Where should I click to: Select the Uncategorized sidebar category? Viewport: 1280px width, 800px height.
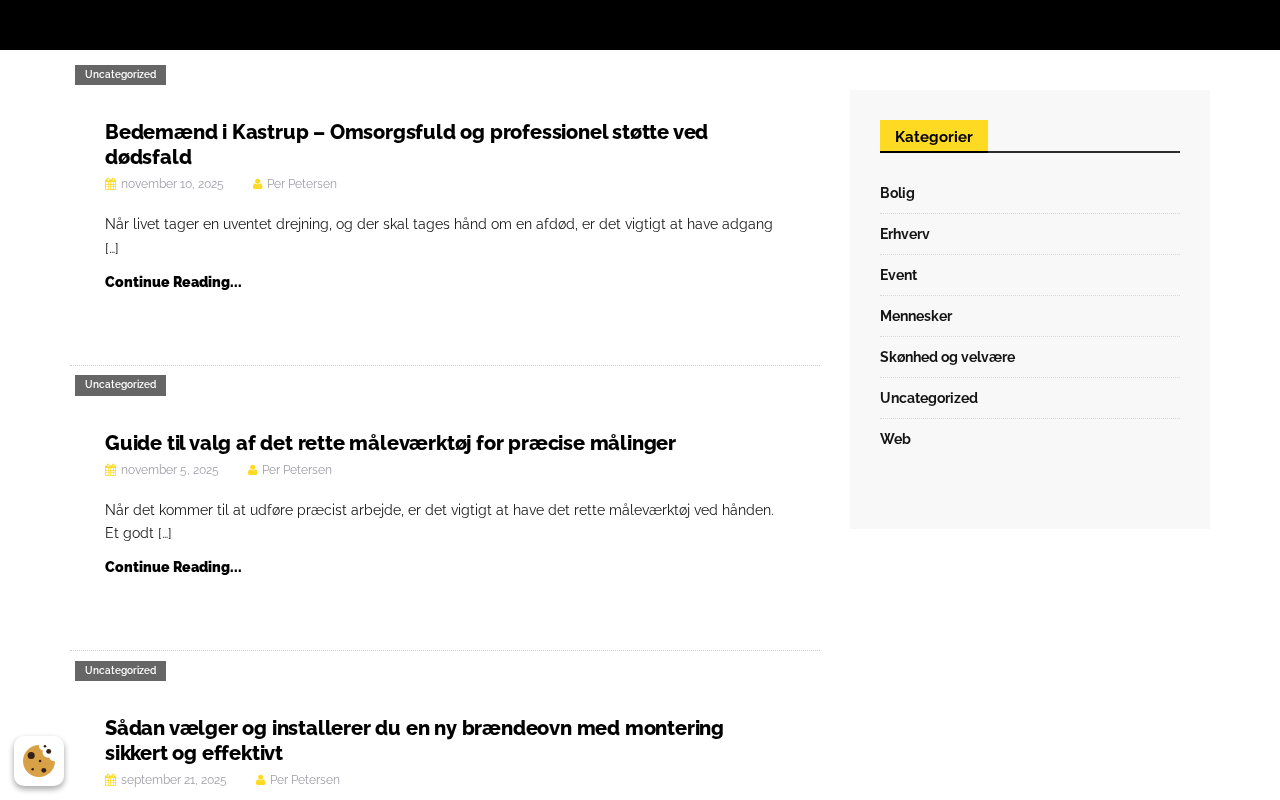(929, 398)
